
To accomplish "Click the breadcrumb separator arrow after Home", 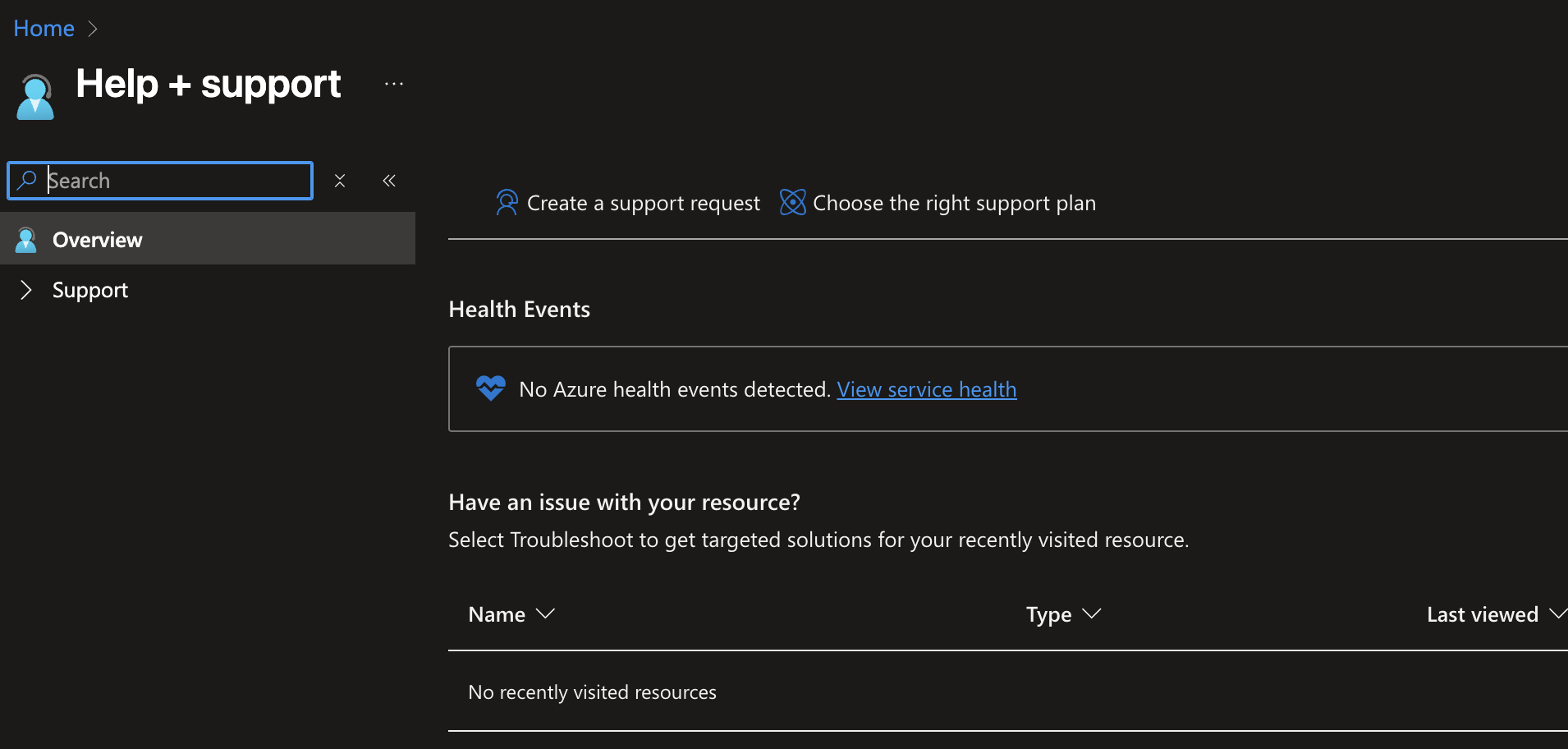I will coord(93,29).
